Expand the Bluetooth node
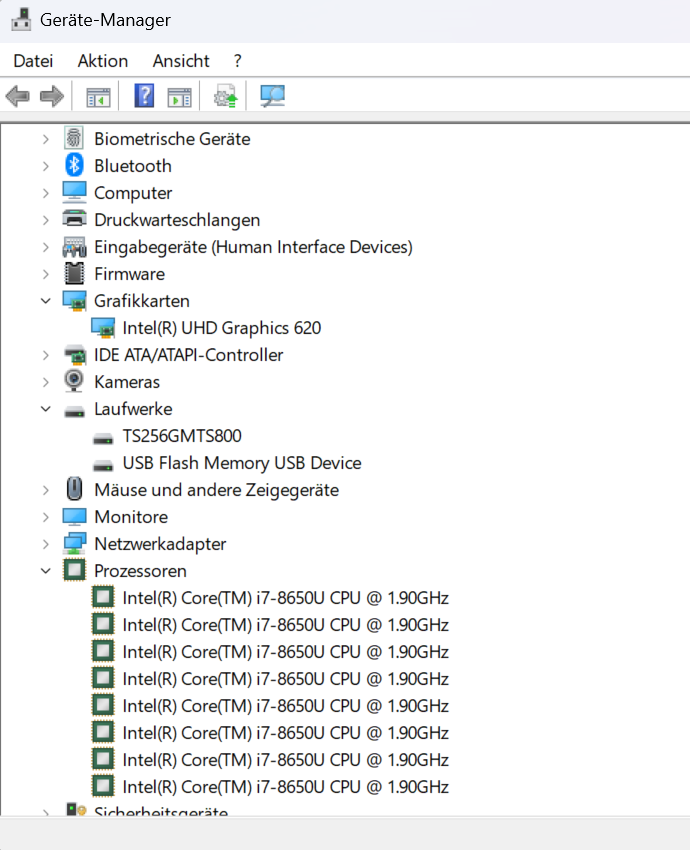690x850 pixels. [x=46, y=166]
